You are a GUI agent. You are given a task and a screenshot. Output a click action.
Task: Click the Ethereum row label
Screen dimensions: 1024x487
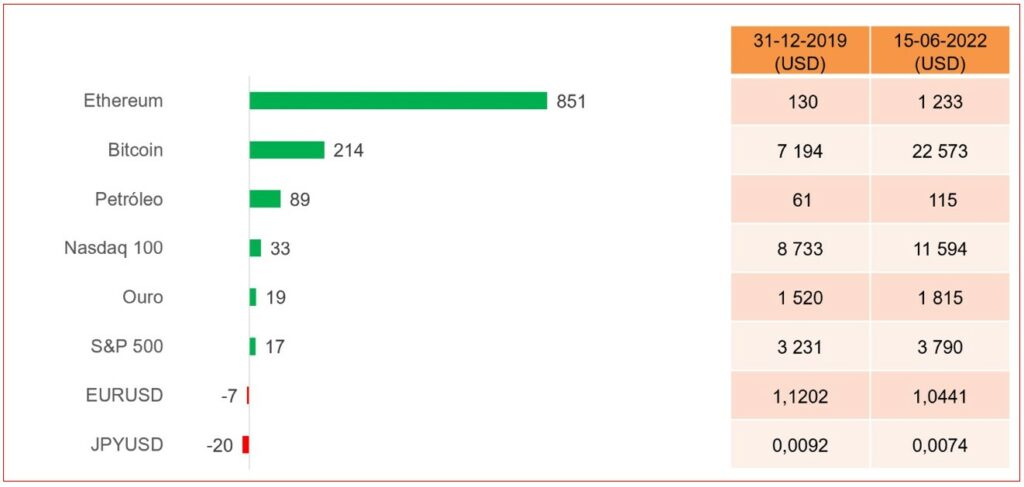[x=123, y=101]
